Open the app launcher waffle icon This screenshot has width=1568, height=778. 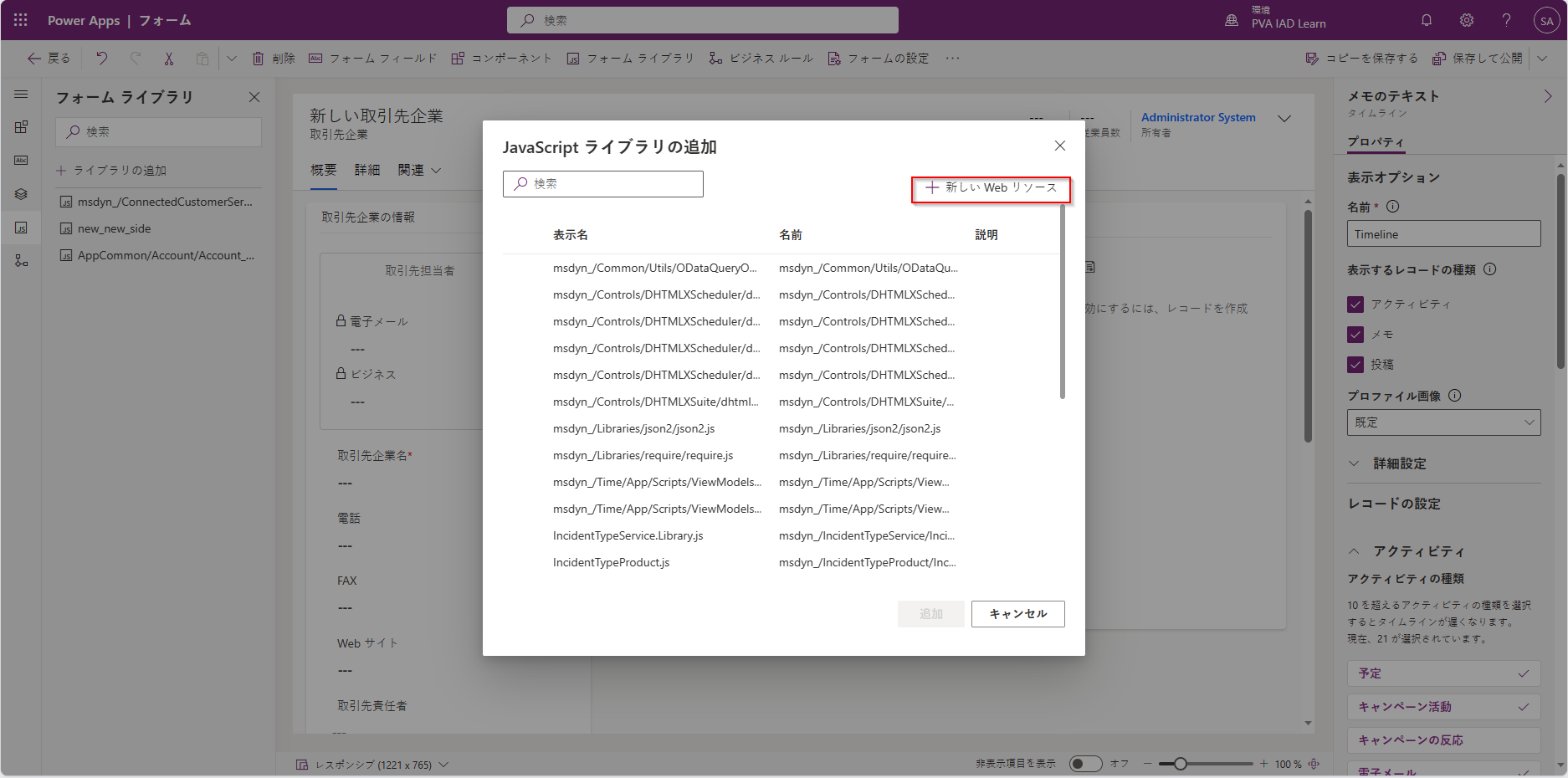tap(20, 20)
